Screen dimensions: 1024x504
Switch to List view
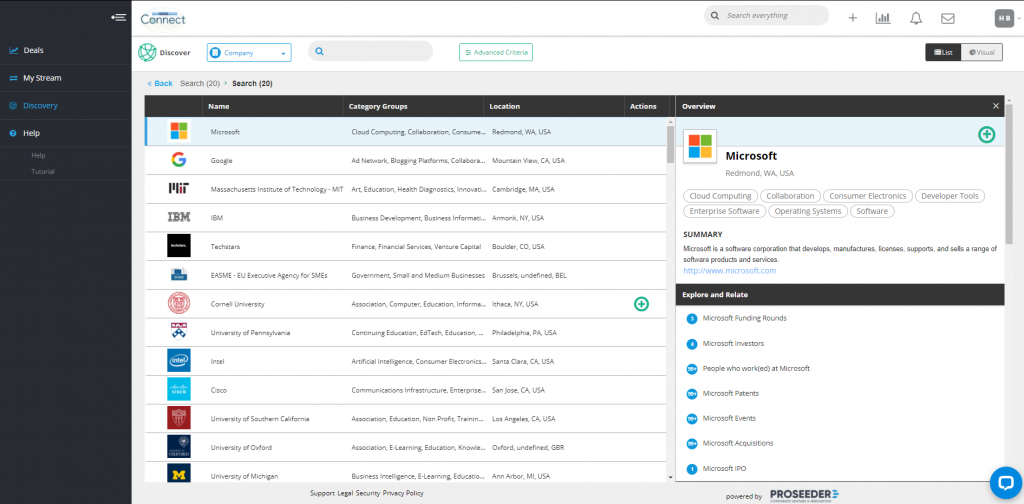(x=943, y=52)
